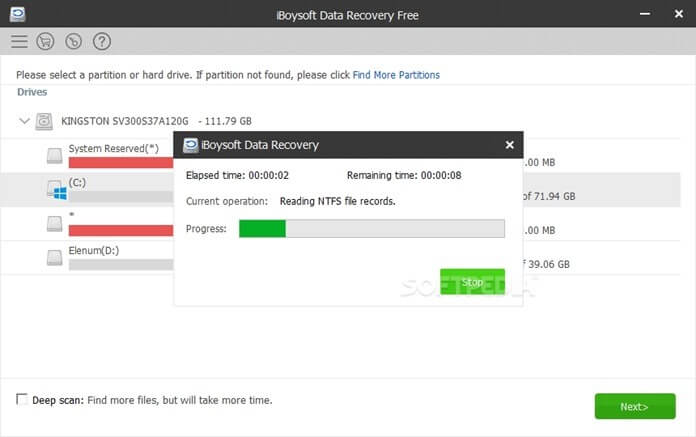Select the Elenum(D:) partition icon
696x437 pixels.
point(55,258)
